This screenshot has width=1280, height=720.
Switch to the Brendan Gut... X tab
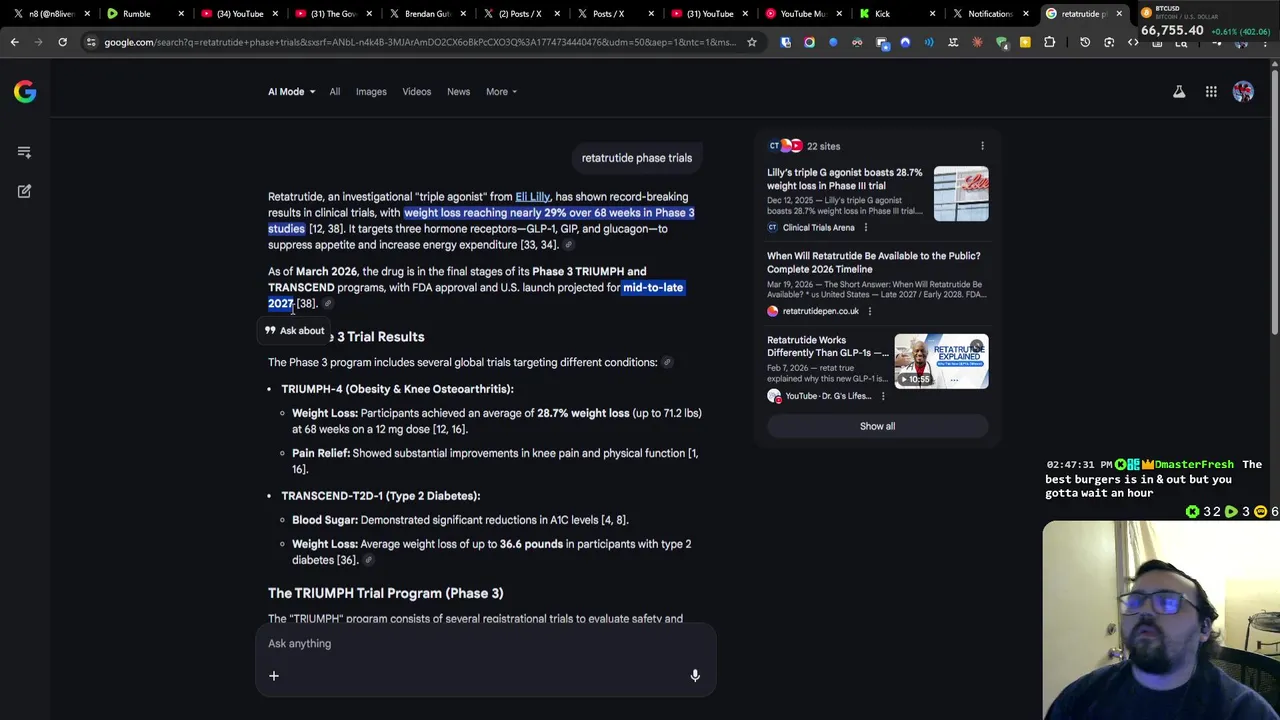[x=427, y=14]
